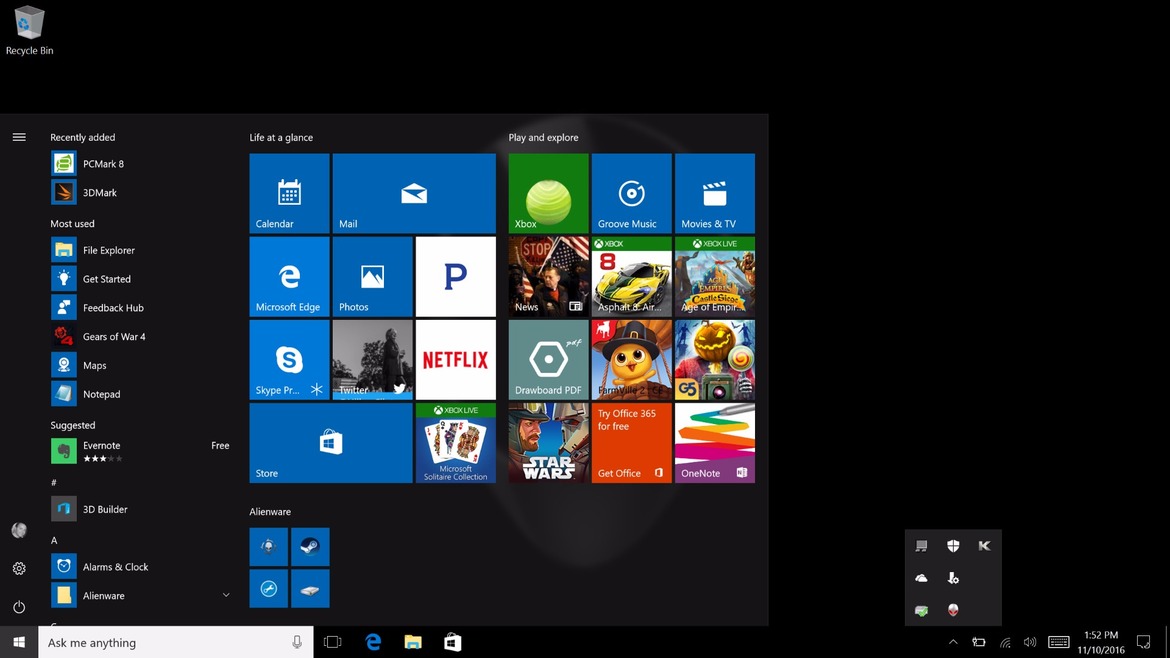Click the battery icon in system tray
This screenshot has width=1170, height=658.
tap(979, 642)
